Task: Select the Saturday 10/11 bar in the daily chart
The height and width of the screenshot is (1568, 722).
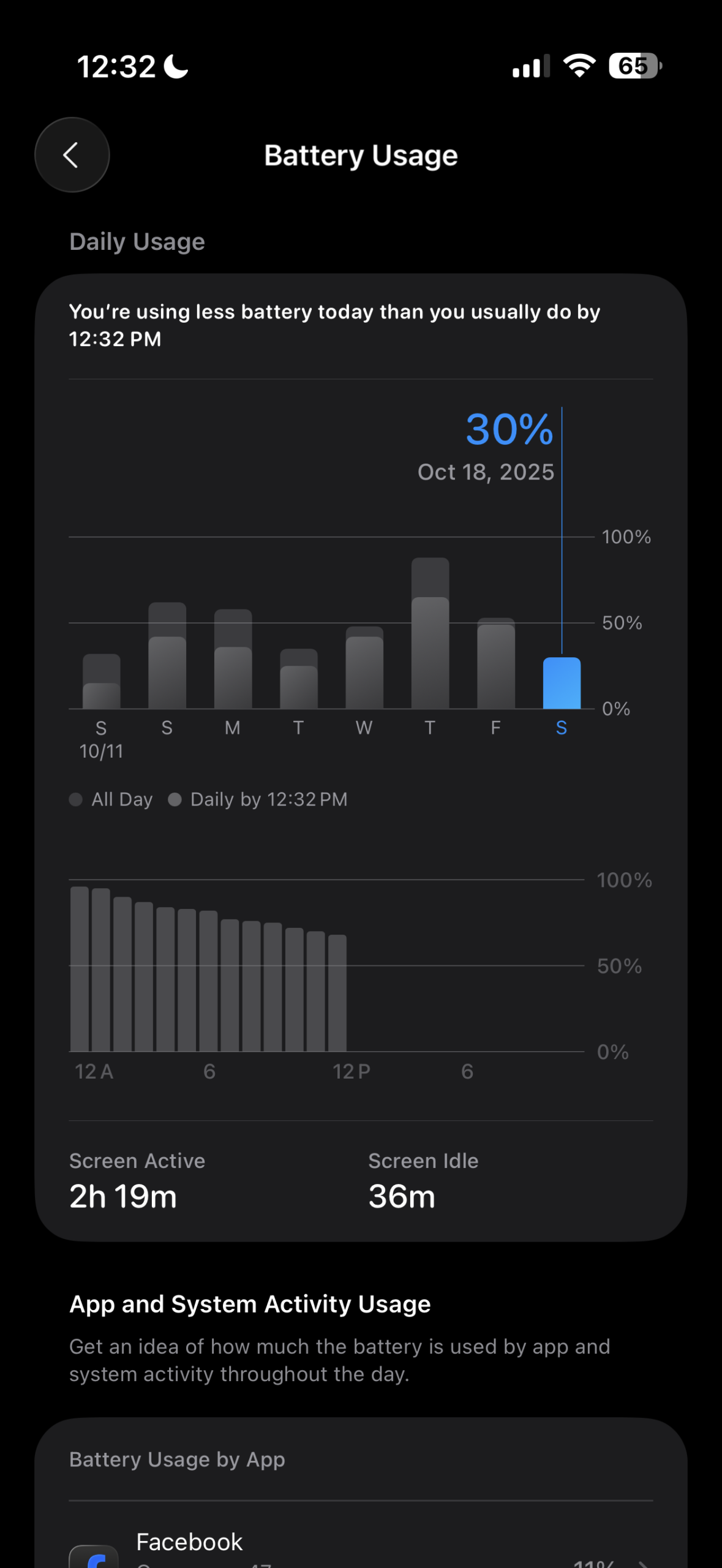Action: point(102,684)
